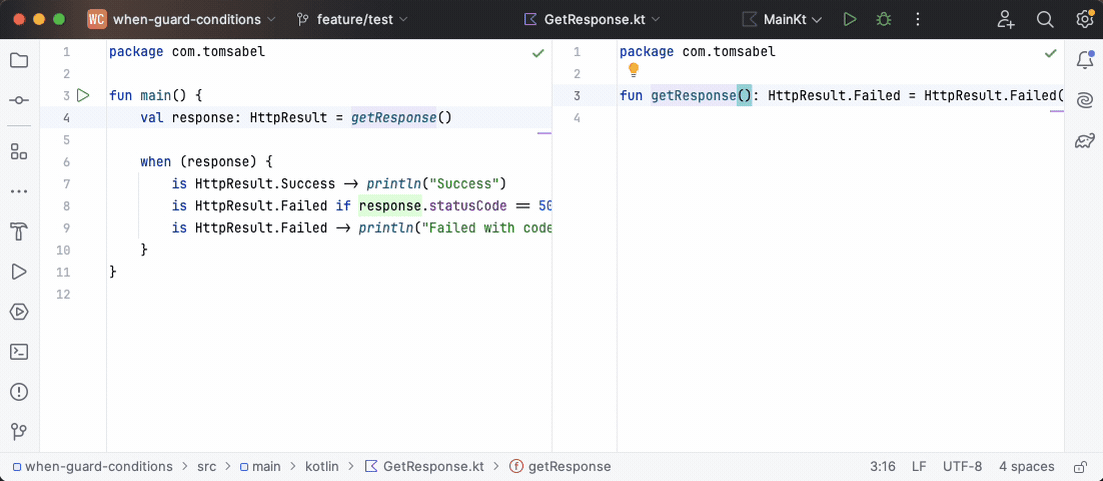Change LF line separator in status bar
The image size is (1103, 481).
[919, 466]
